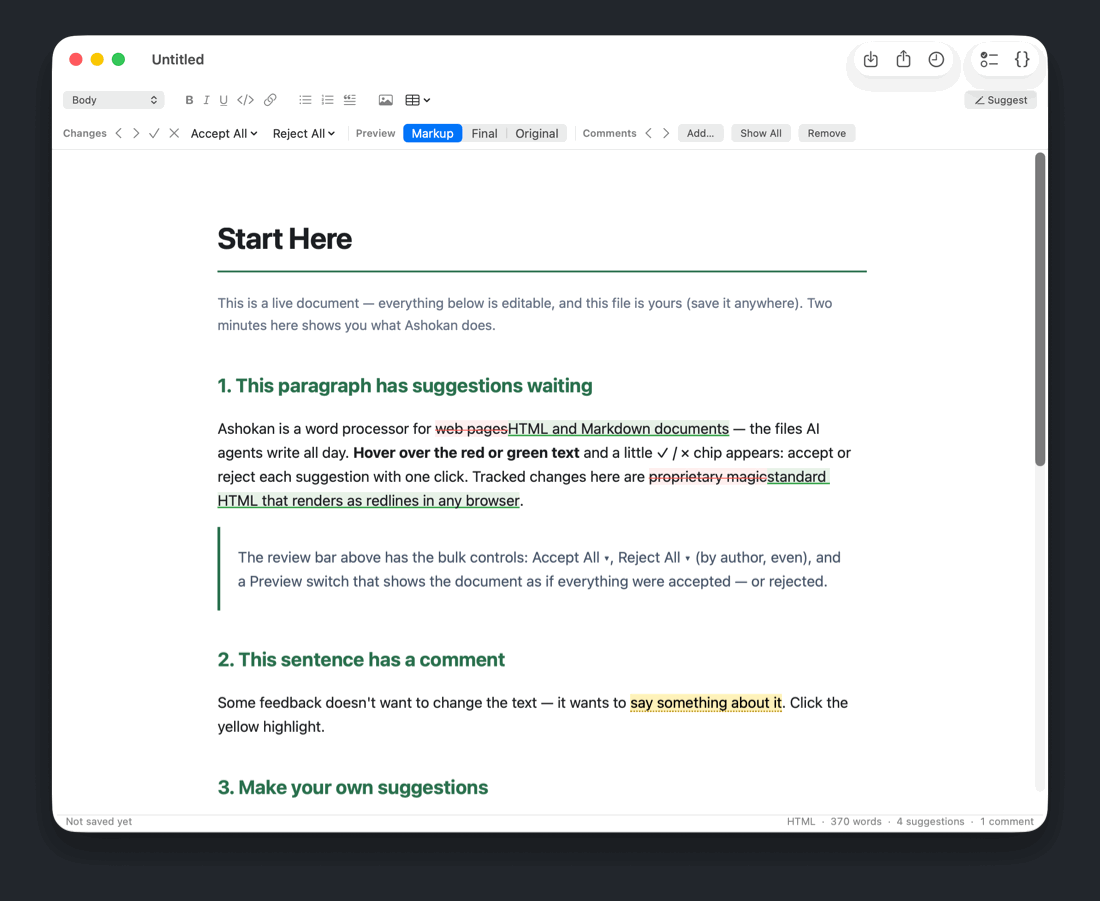
Task: Expand the Accept All dropdown
Action: [224, 133]
